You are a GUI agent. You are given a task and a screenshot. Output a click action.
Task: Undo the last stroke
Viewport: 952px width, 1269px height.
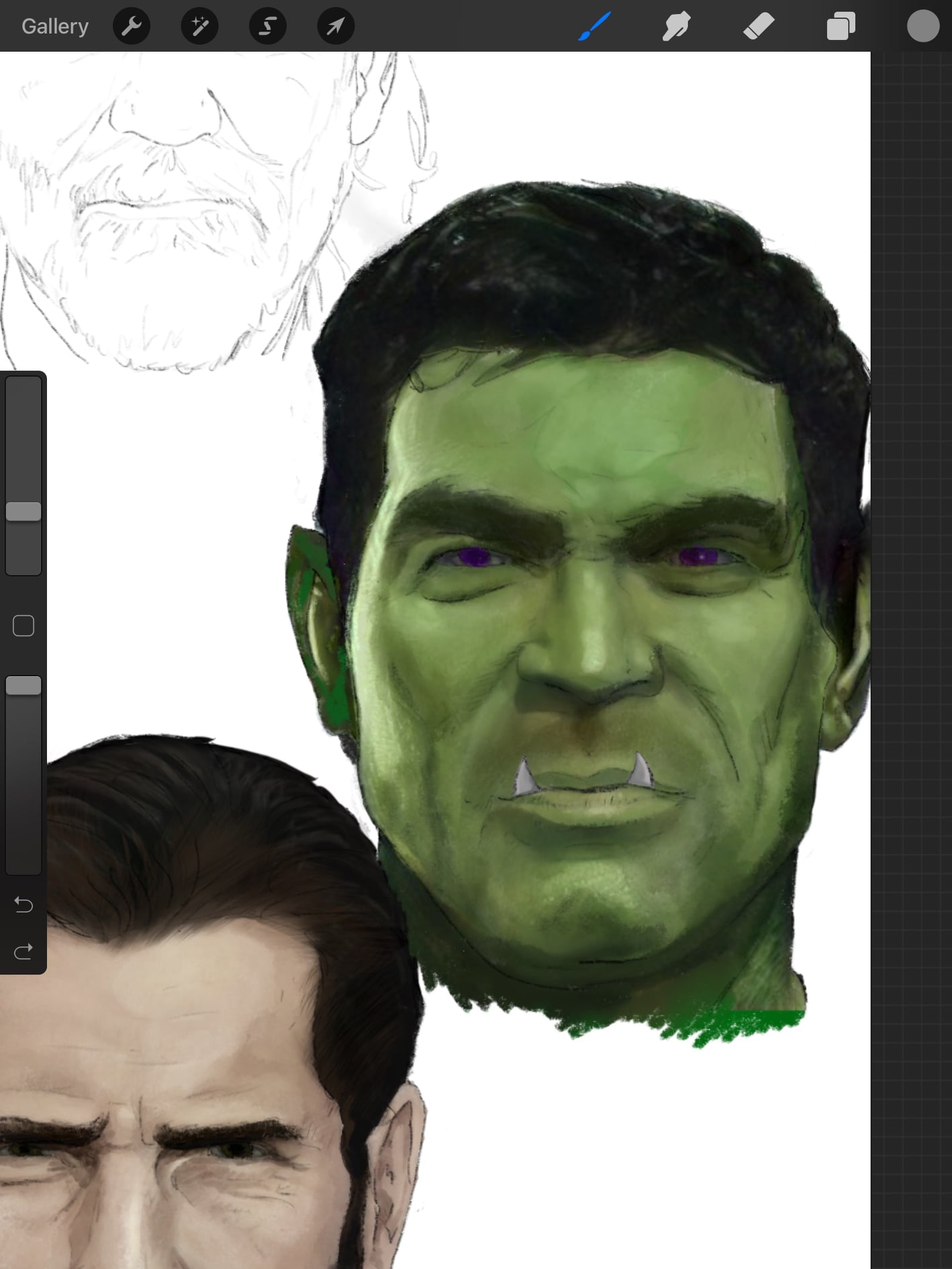point(23,905)
